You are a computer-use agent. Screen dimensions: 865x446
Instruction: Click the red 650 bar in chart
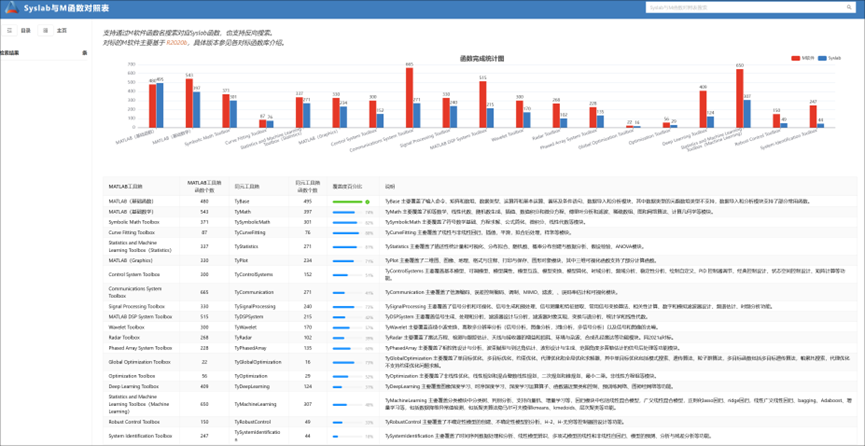coord(740,98)
